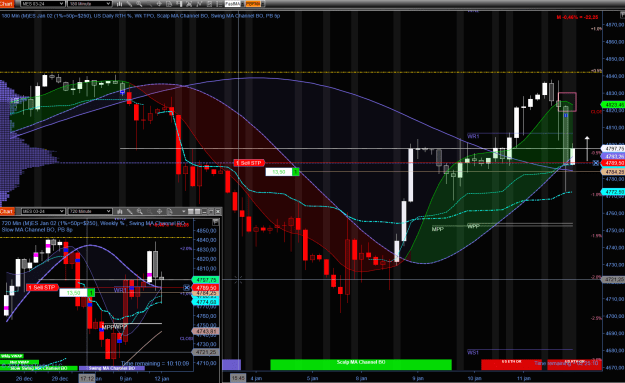Click the orange template button beside PasMA

[x=253, y=4]
